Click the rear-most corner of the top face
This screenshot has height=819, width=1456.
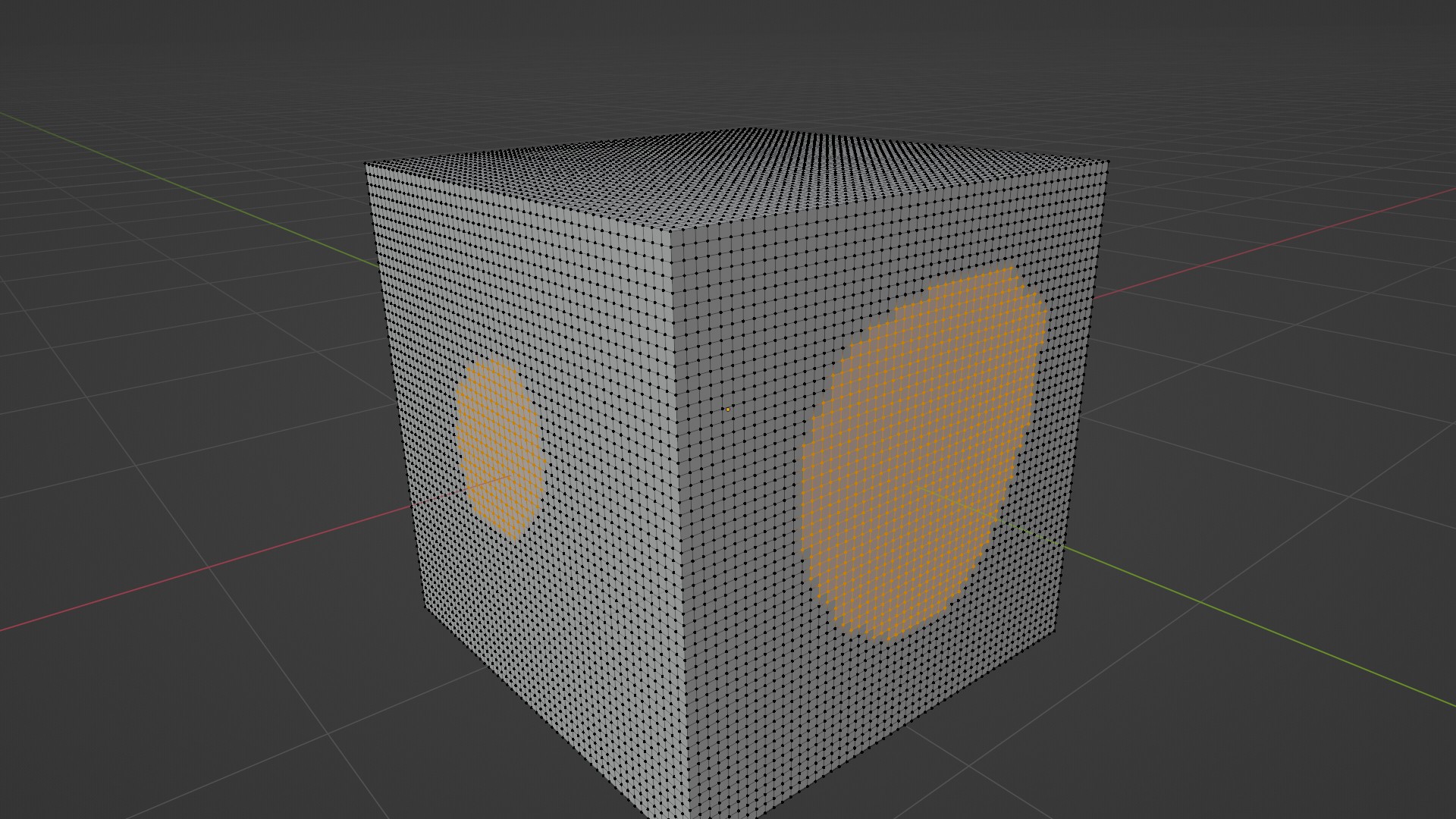(751, 129)
